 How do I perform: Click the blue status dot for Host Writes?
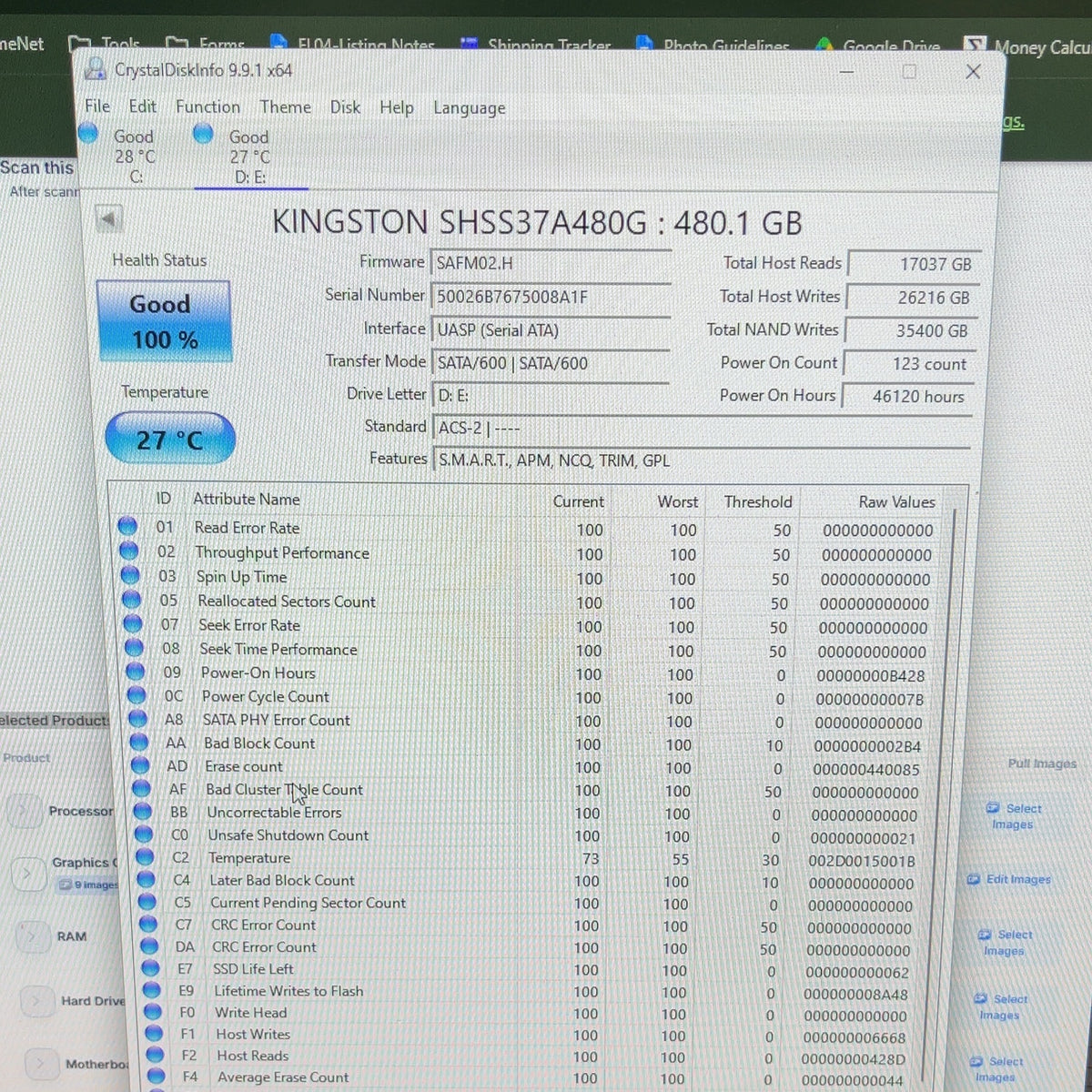tap(154, 1033)
